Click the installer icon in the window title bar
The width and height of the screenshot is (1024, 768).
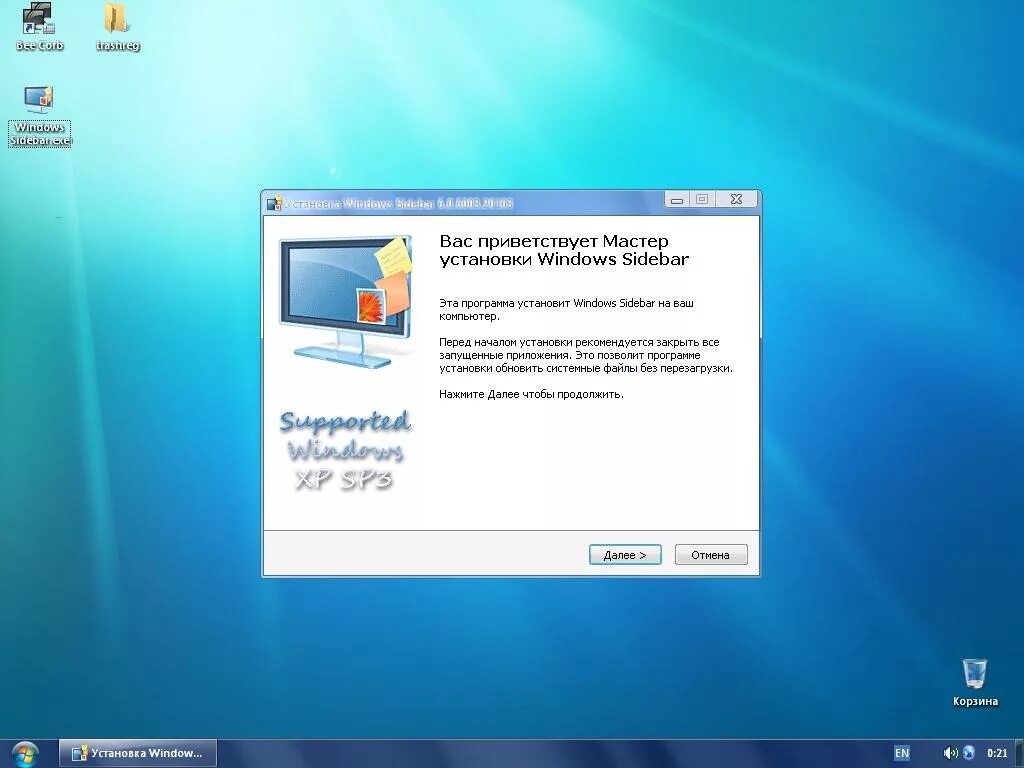pos(273,202)
